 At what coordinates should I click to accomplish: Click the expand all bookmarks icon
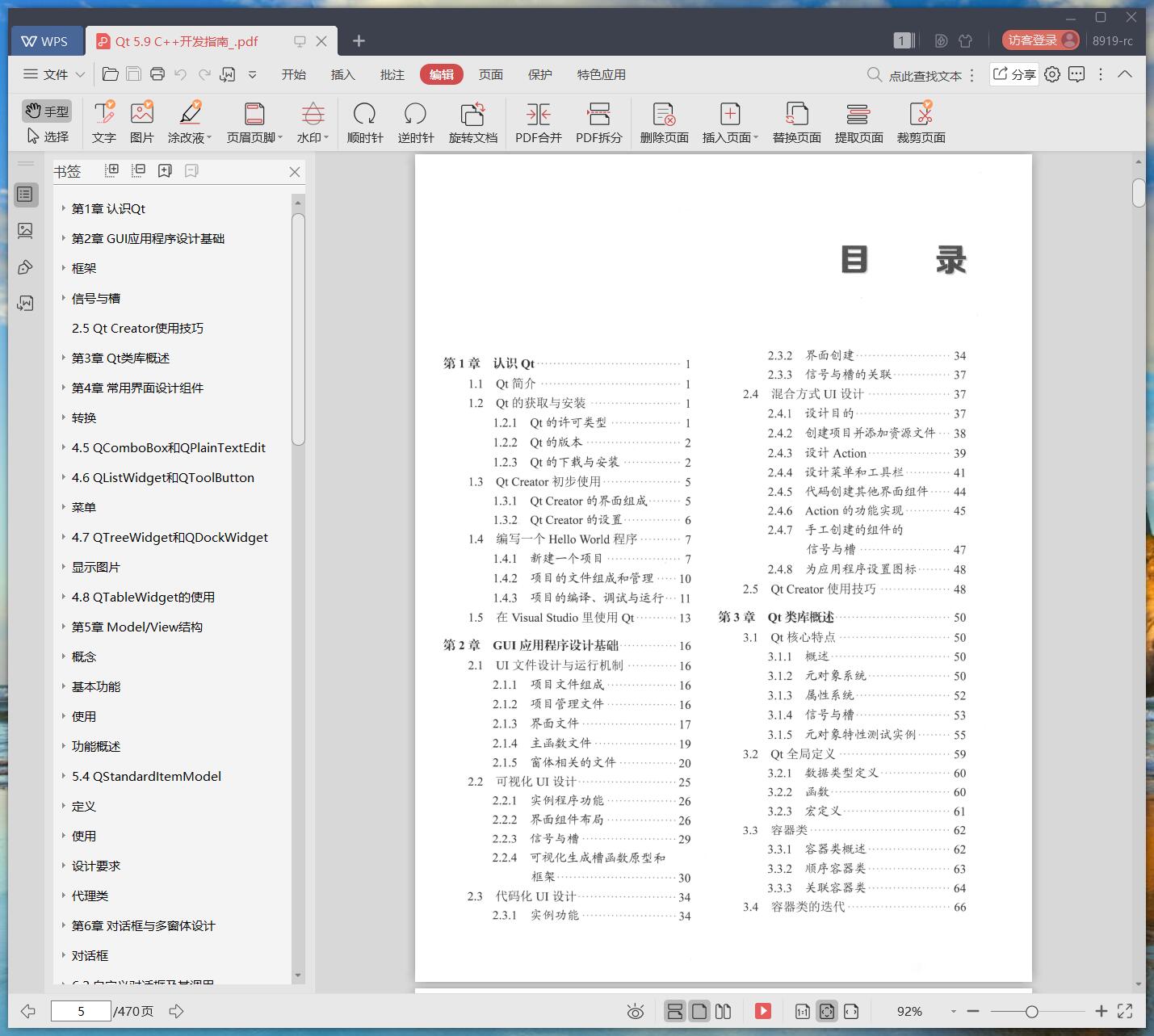(x=112, y=170)
